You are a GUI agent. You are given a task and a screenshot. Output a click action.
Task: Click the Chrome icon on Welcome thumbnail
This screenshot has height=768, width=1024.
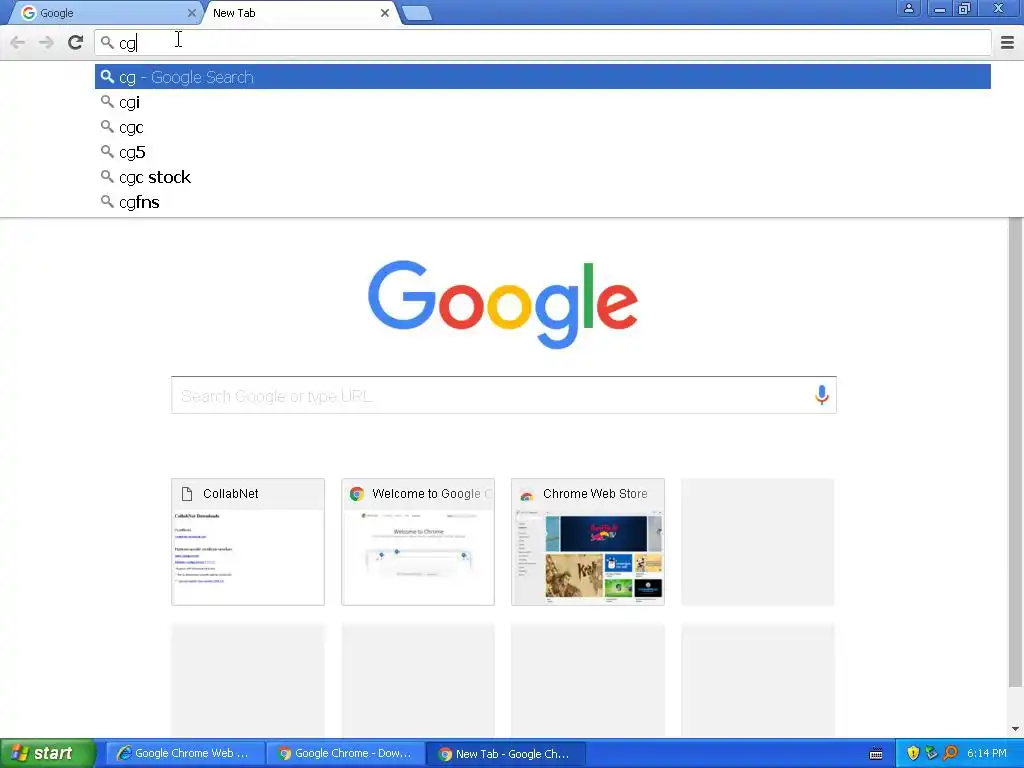(x=357, y=494)
